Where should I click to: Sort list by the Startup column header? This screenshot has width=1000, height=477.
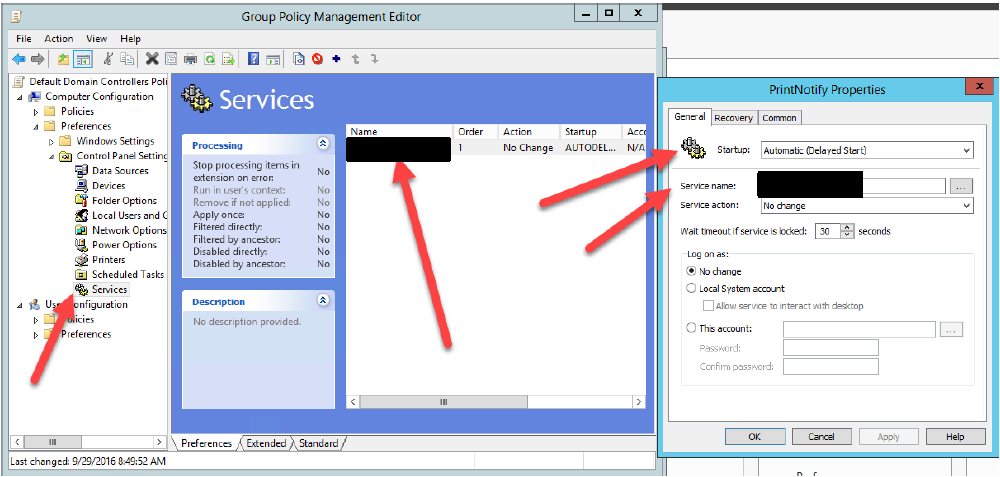pyautogui.click(x=591, y=131)
